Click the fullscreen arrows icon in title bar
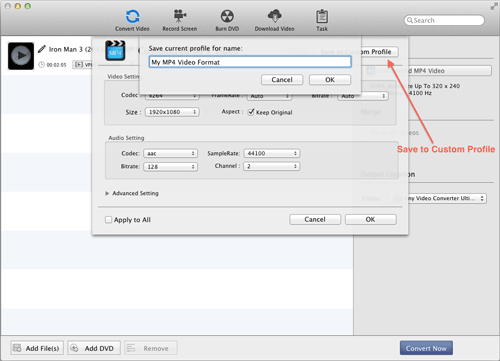500x361 pixels. coord(494,6)
